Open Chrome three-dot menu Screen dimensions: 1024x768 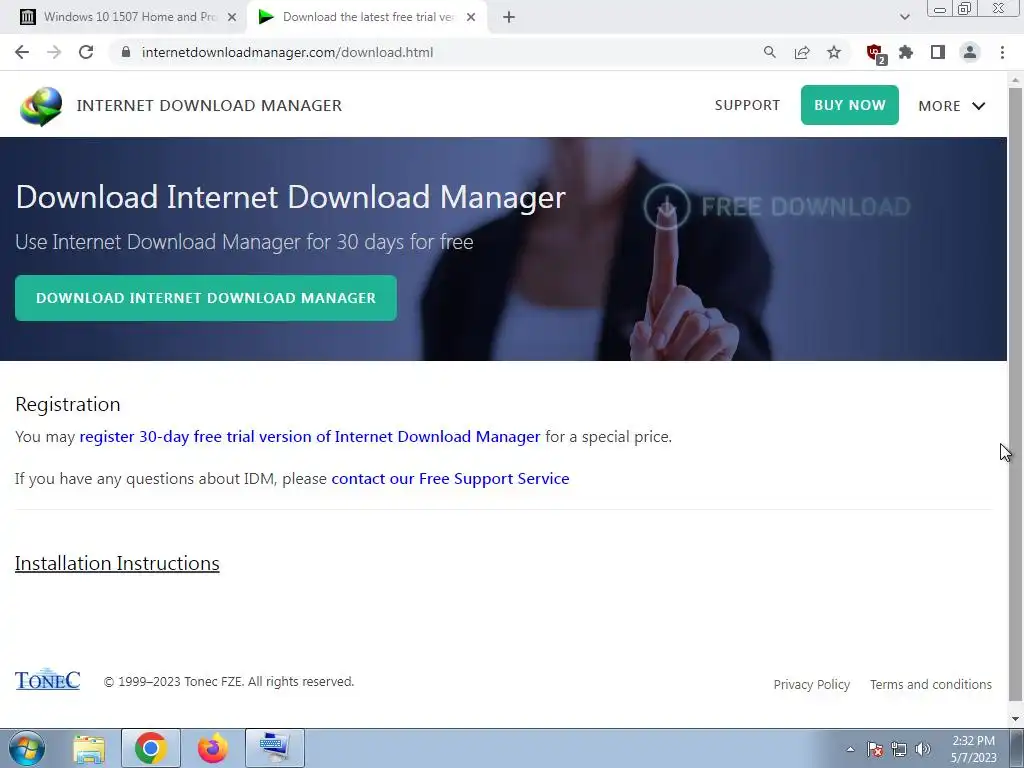1002,52
